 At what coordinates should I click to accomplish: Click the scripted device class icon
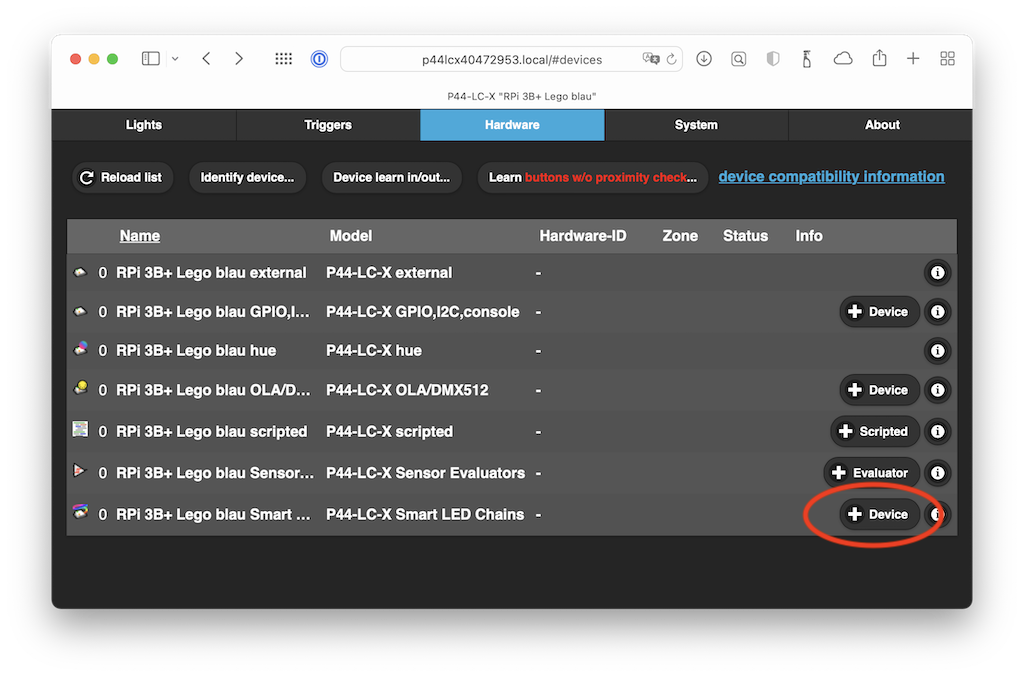click(80, 431)
